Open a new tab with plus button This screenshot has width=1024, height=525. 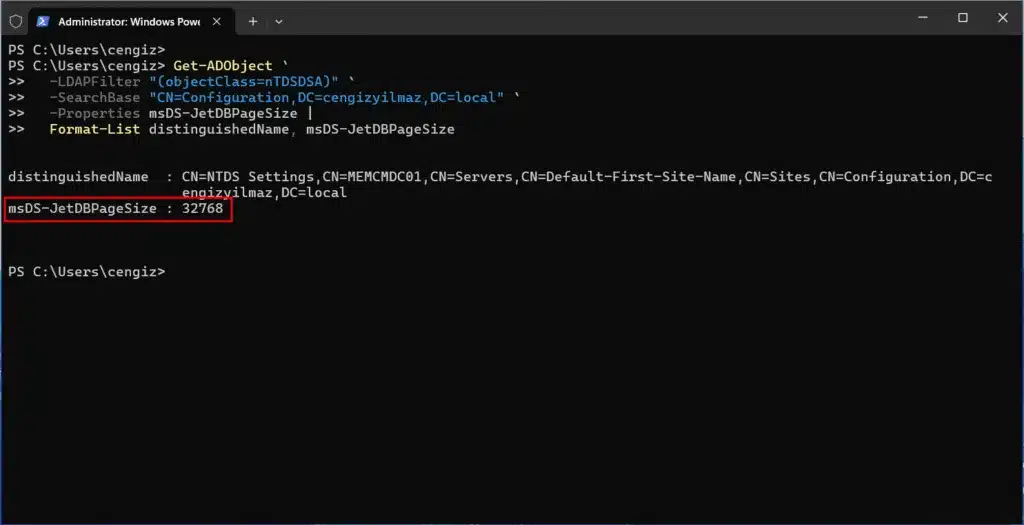coord(252,20)
